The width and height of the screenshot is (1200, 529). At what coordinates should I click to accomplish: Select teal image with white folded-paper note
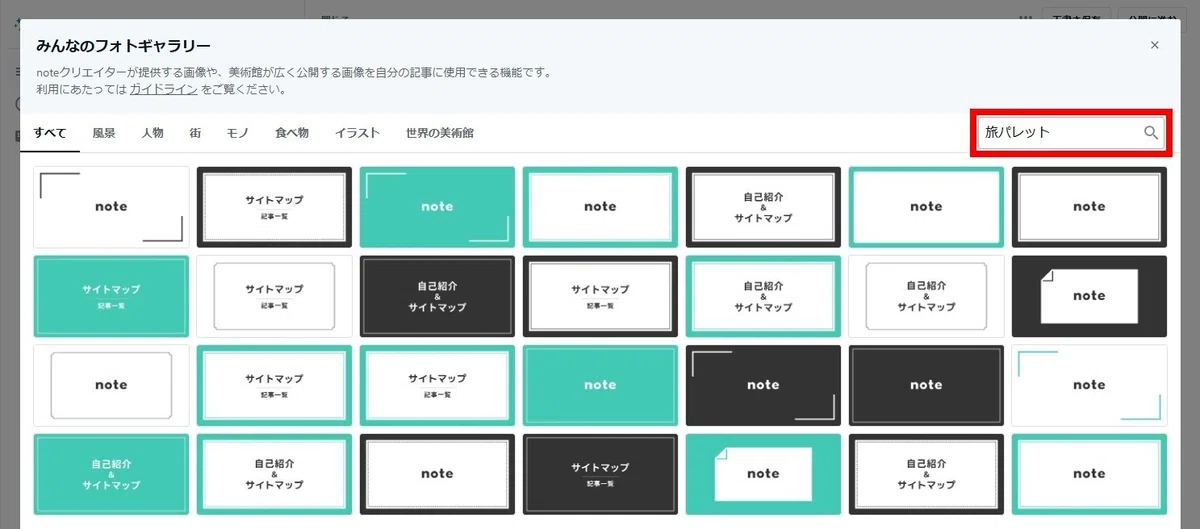(x=763, y=474)
